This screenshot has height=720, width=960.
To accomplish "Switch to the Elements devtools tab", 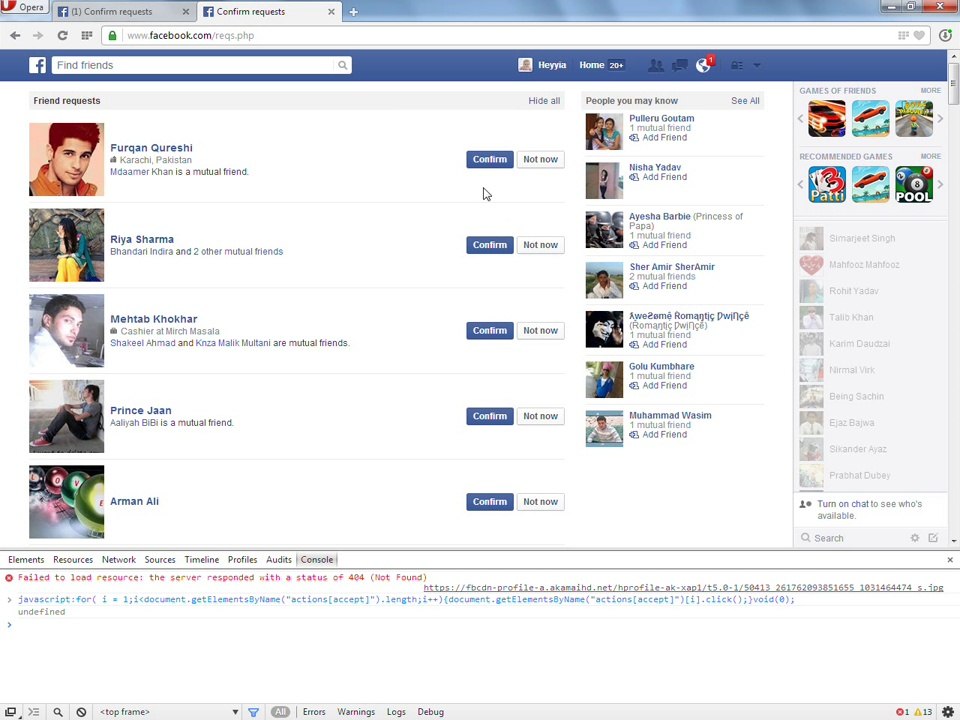I will pyautogui.click(x=26, y=560).
